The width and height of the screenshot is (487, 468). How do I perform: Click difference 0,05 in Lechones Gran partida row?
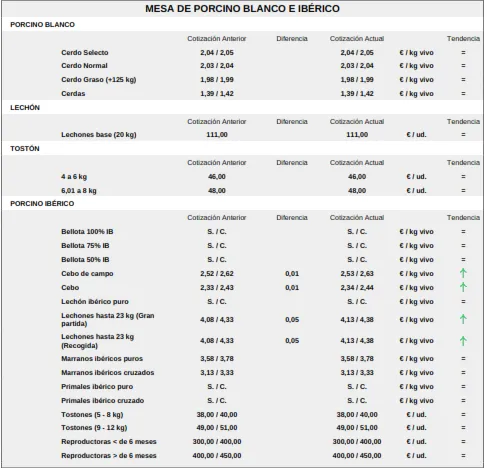pyautogui.click(x=292, y=320)
